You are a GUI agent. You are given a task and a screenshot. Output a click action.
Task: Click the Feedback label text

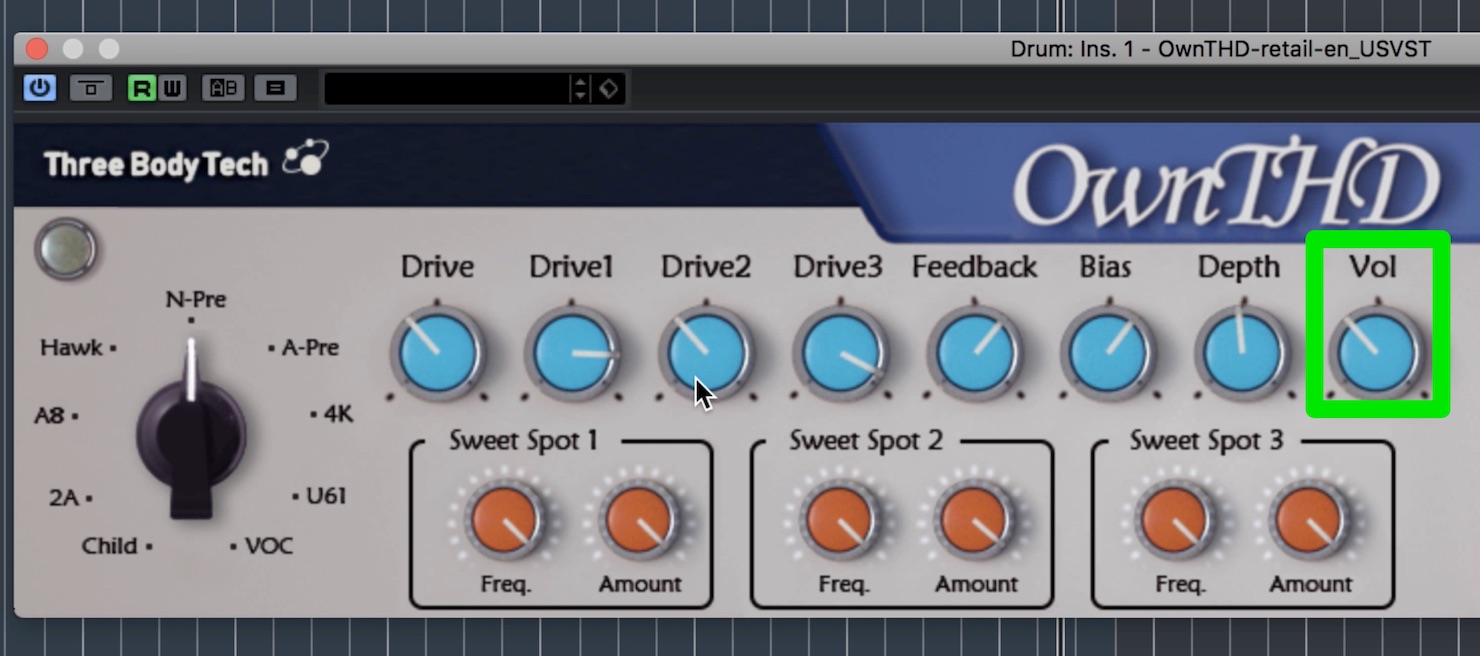click(974, 267)
